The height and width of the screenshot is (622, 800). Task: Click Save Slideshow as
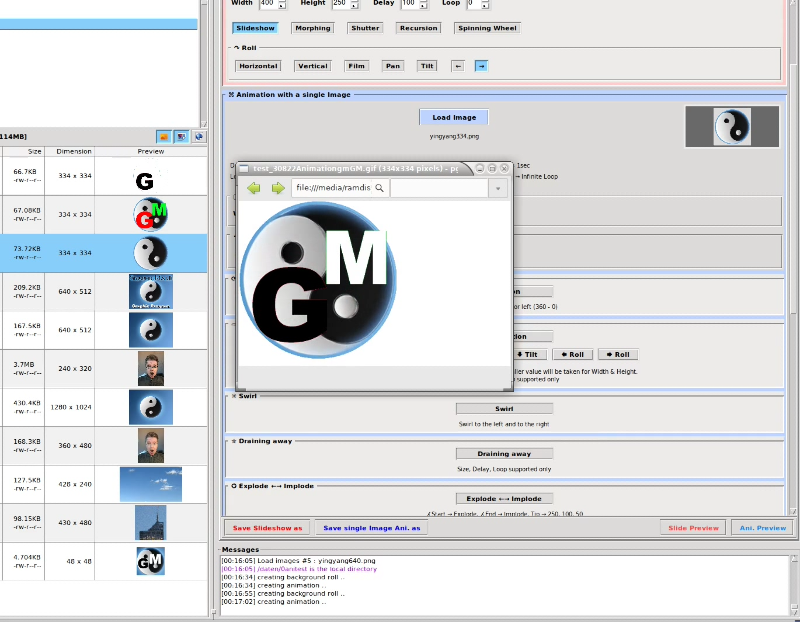[267, 528]
